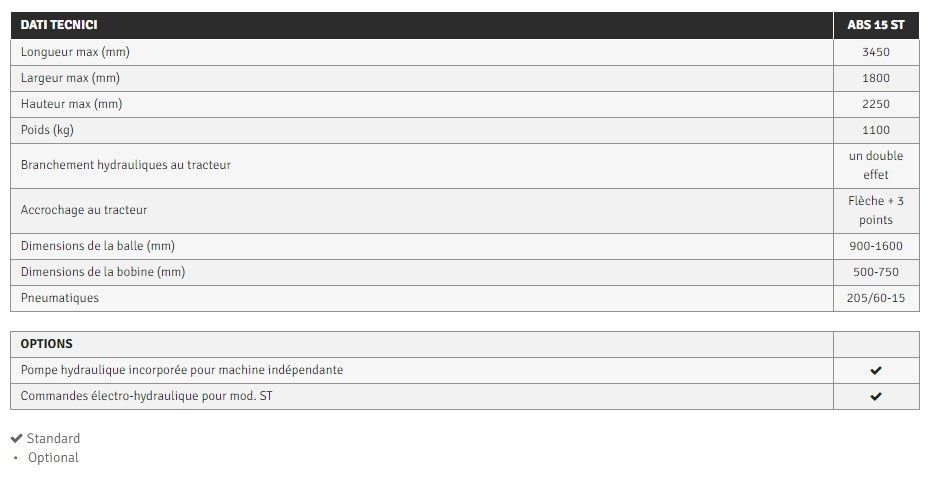Click the checkmark for Pompe hydraulique incorporée
944x482 pixels.
pos(875,370)
